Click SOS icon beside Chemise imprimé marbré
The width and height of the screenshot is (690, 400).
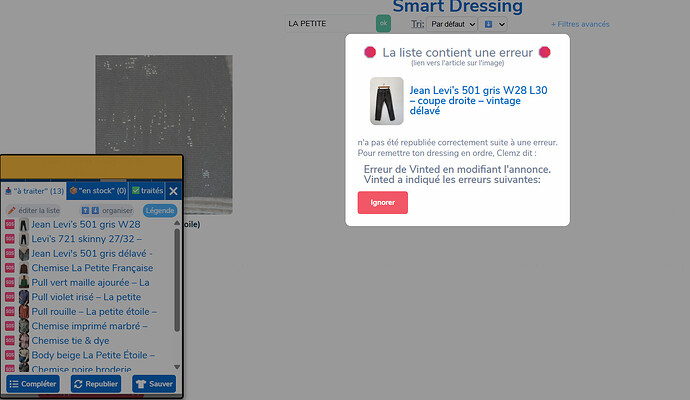coord(10,326)
